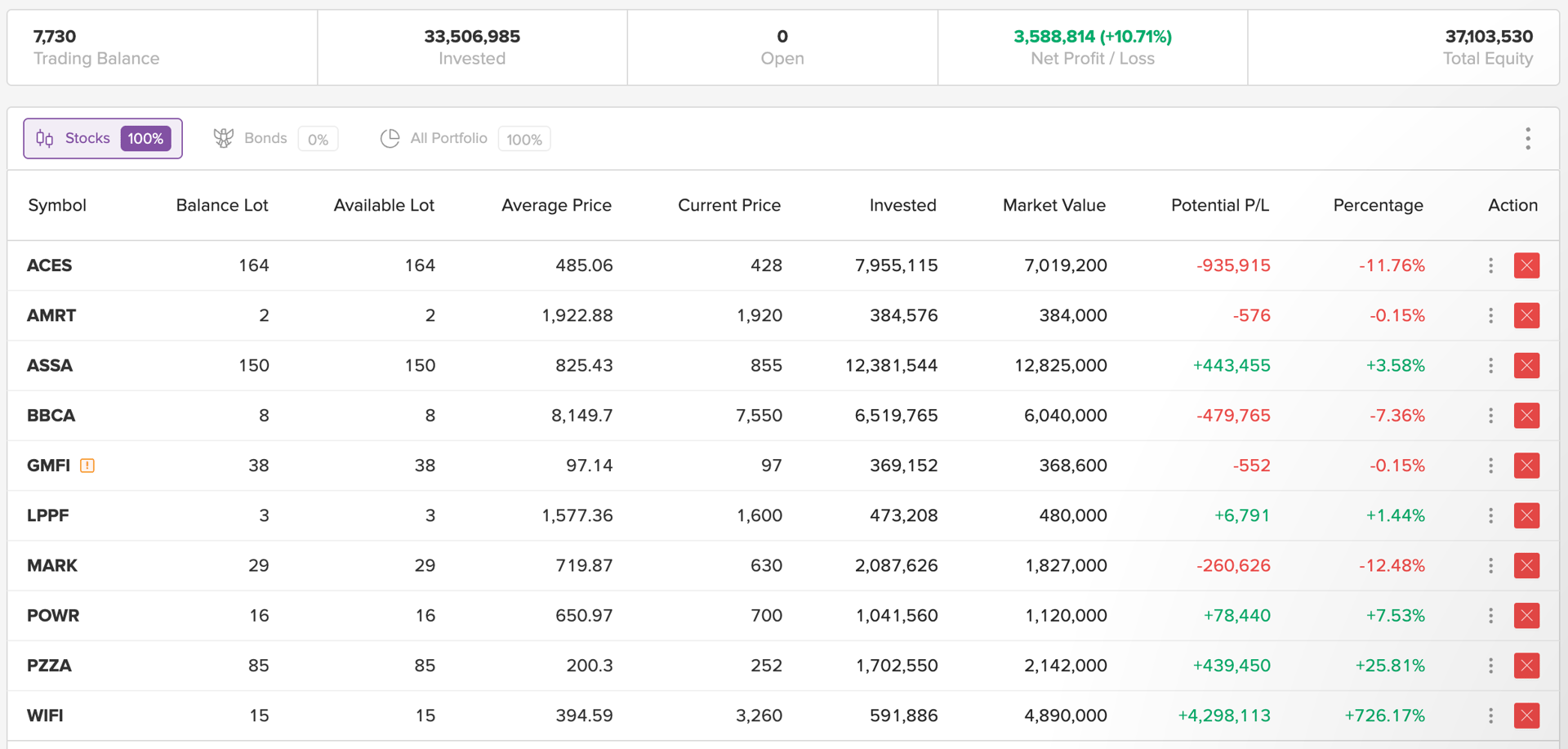Close the LPPF position with red X
Image resolution: width=1568 pixels, height=749 pixels.
1526,515
